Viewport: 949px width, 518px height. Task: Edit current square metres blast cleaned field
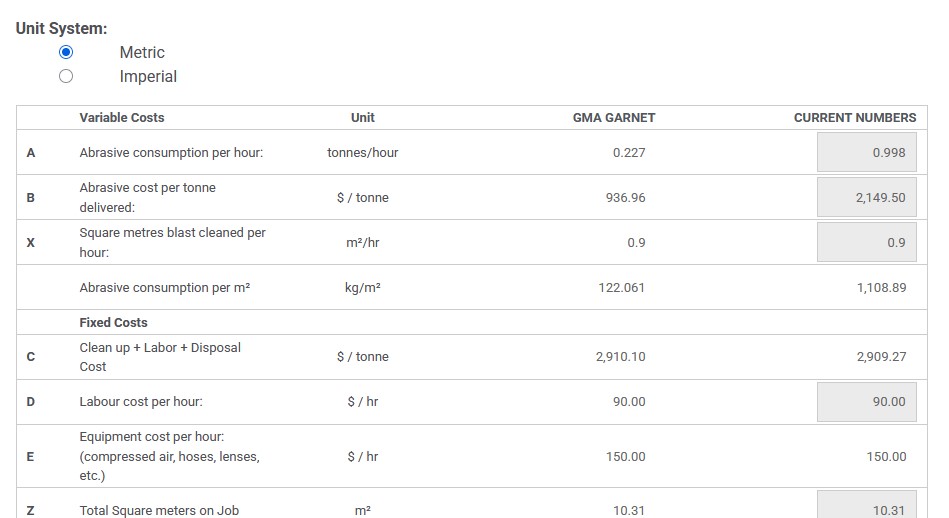866,243
